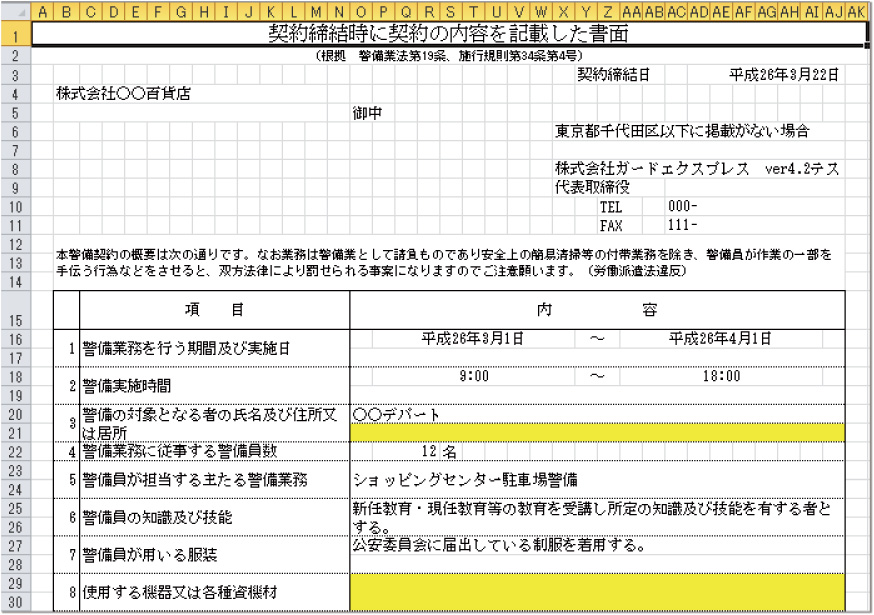Viewport: 874px width, 615px height.
Task: Select row header 1
Action: [16, 35]
